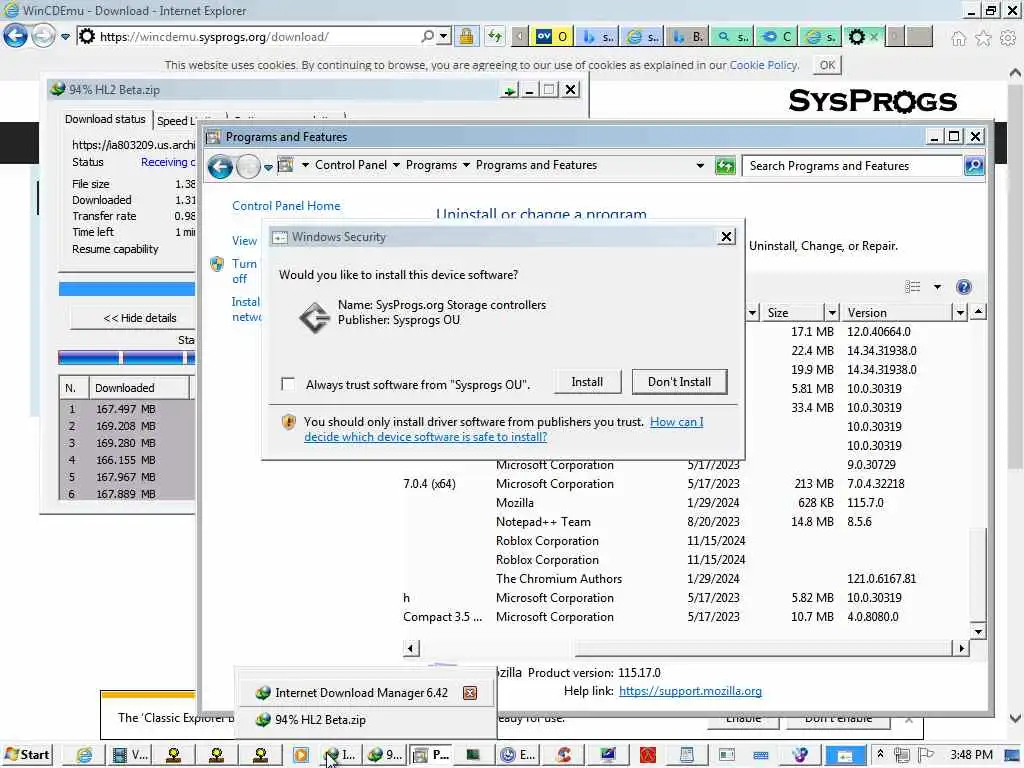Expand Programs breadcrumb dropdown
This screenshot has width=1024, height=768.
466,165
